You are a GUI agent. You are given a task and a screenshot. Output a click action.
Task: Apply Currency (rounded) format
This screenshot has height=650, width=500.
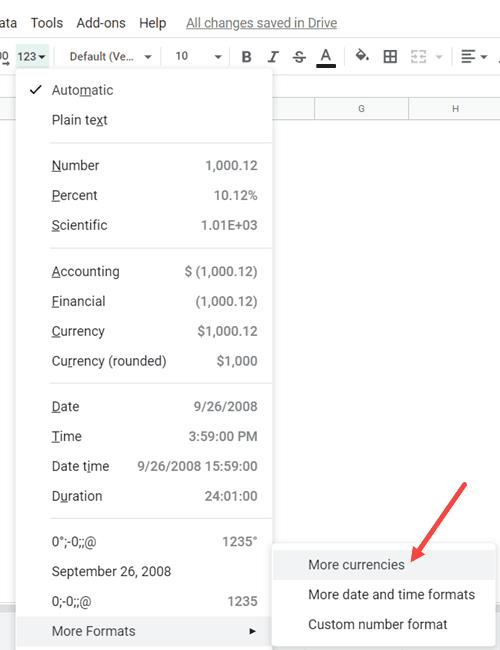pos(144,361)
